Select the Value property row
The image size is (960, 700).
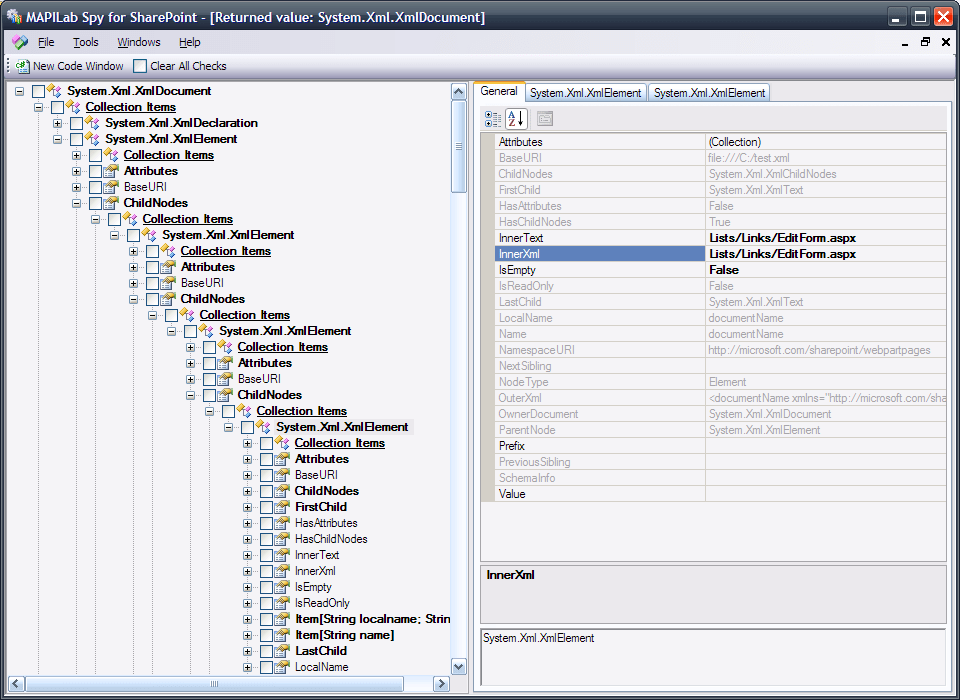point(720,494)
